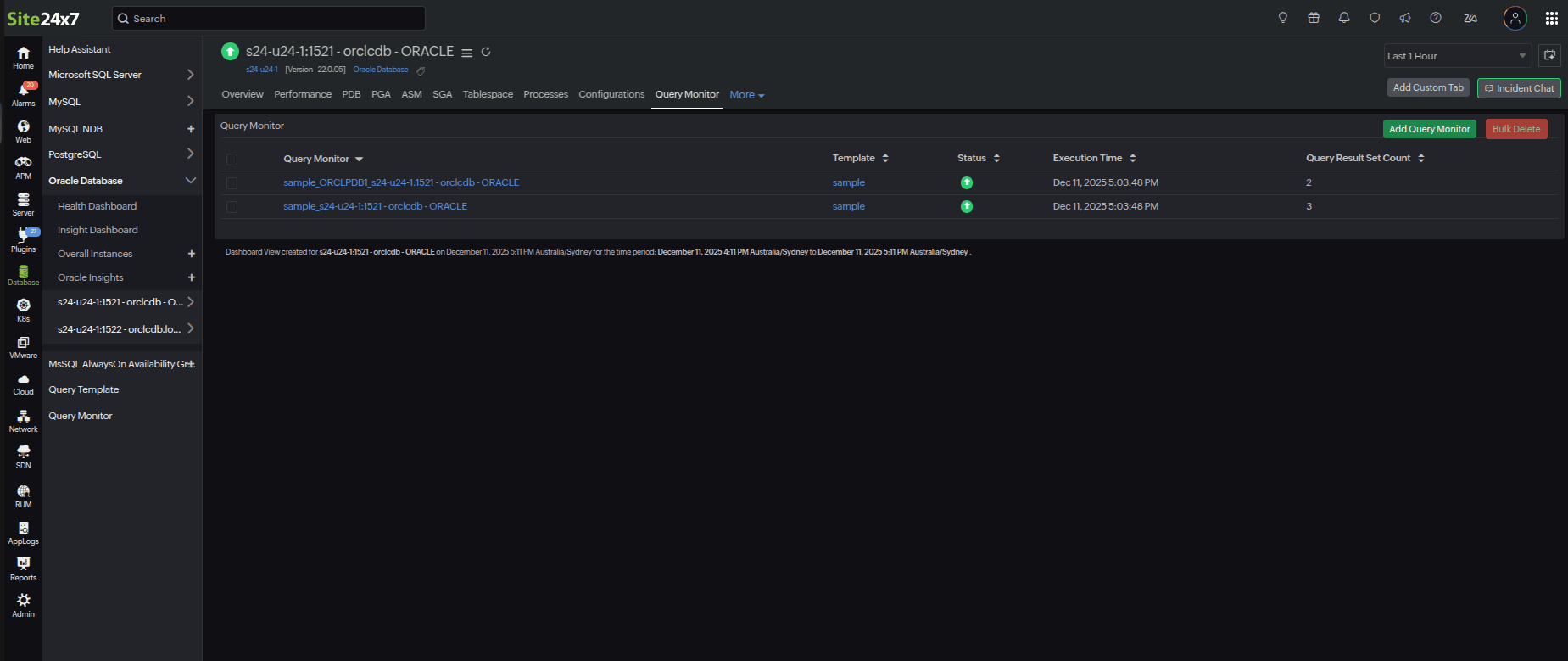Switch to the Configurations tab
Screen dimensions: 1568x661
point(611,94)
